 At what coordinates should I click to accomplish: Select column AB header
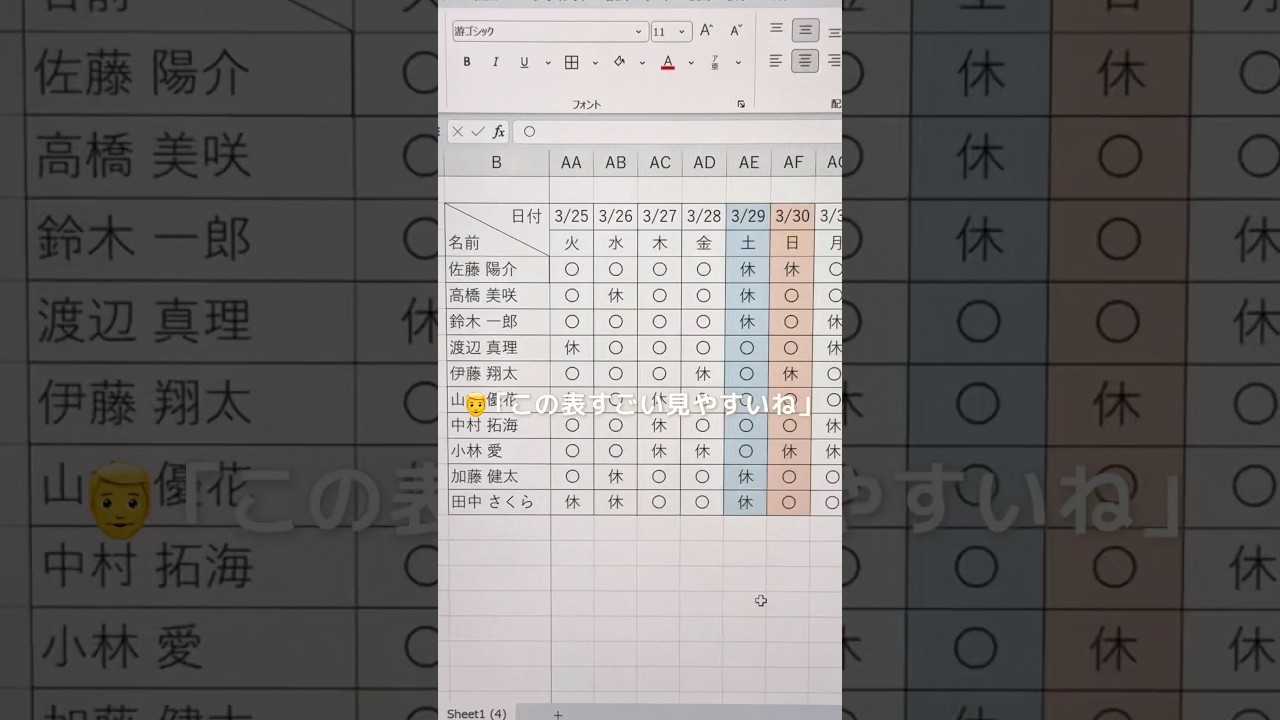point(616,163)
